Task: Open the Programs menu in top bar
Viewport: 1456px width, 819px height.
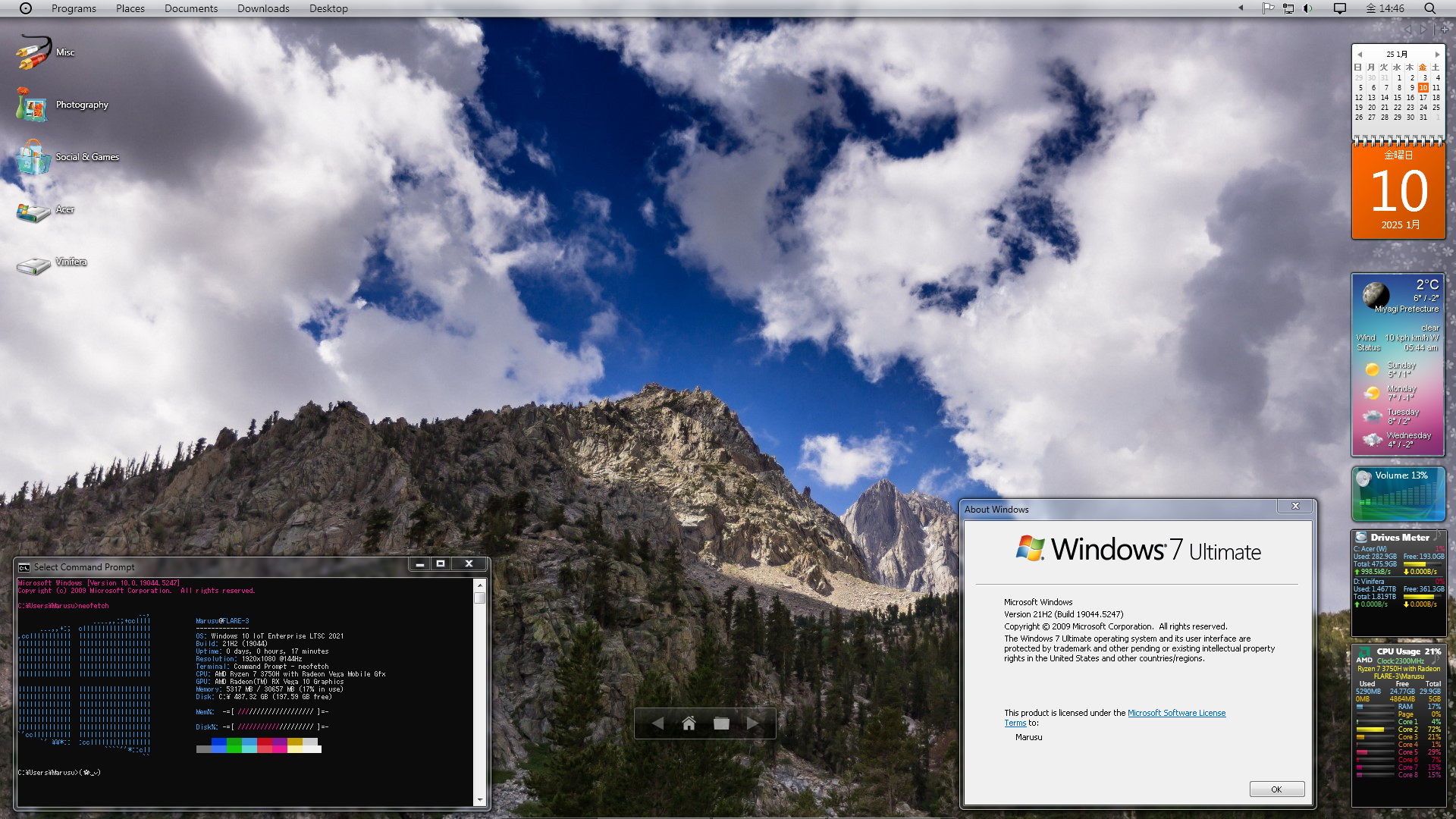Action: click(x=74, y=8)
